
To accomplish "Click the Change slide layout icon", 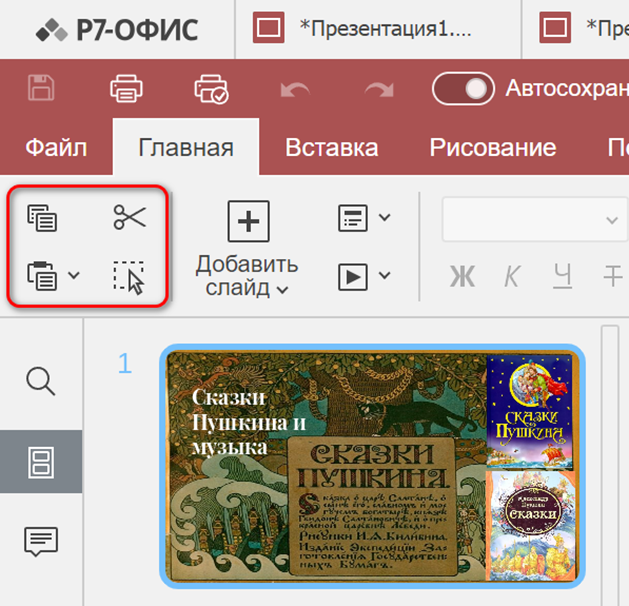I will click(x=353, y=218).
